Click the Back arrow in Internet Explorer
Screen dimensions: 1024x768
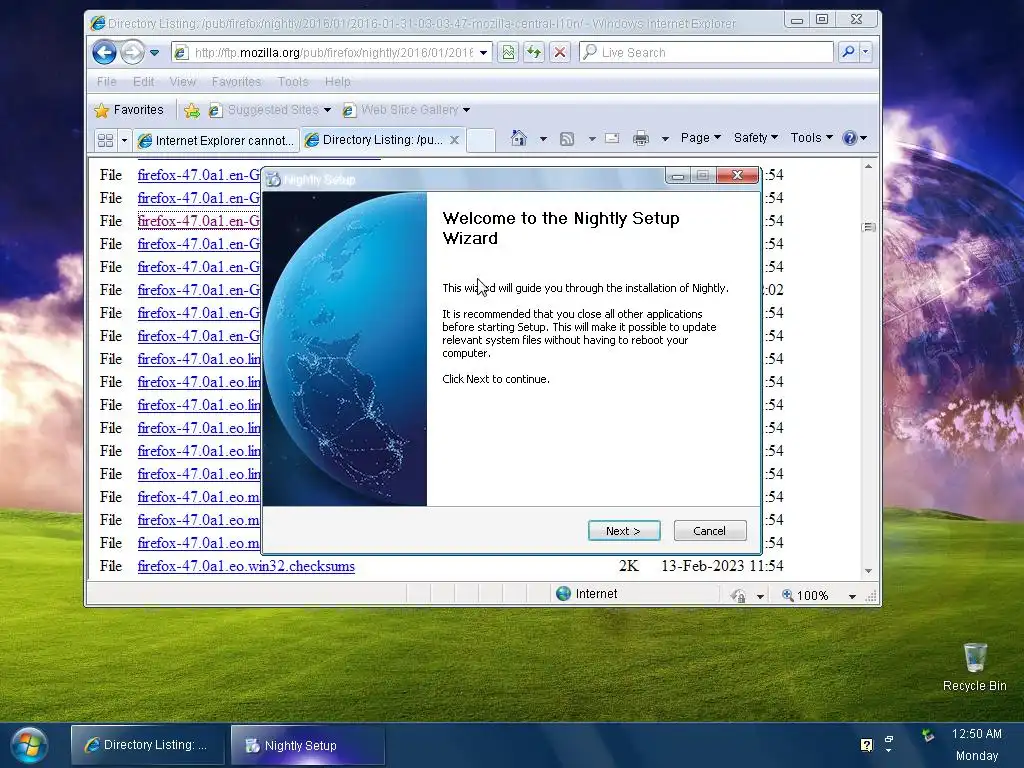[104, 52]
